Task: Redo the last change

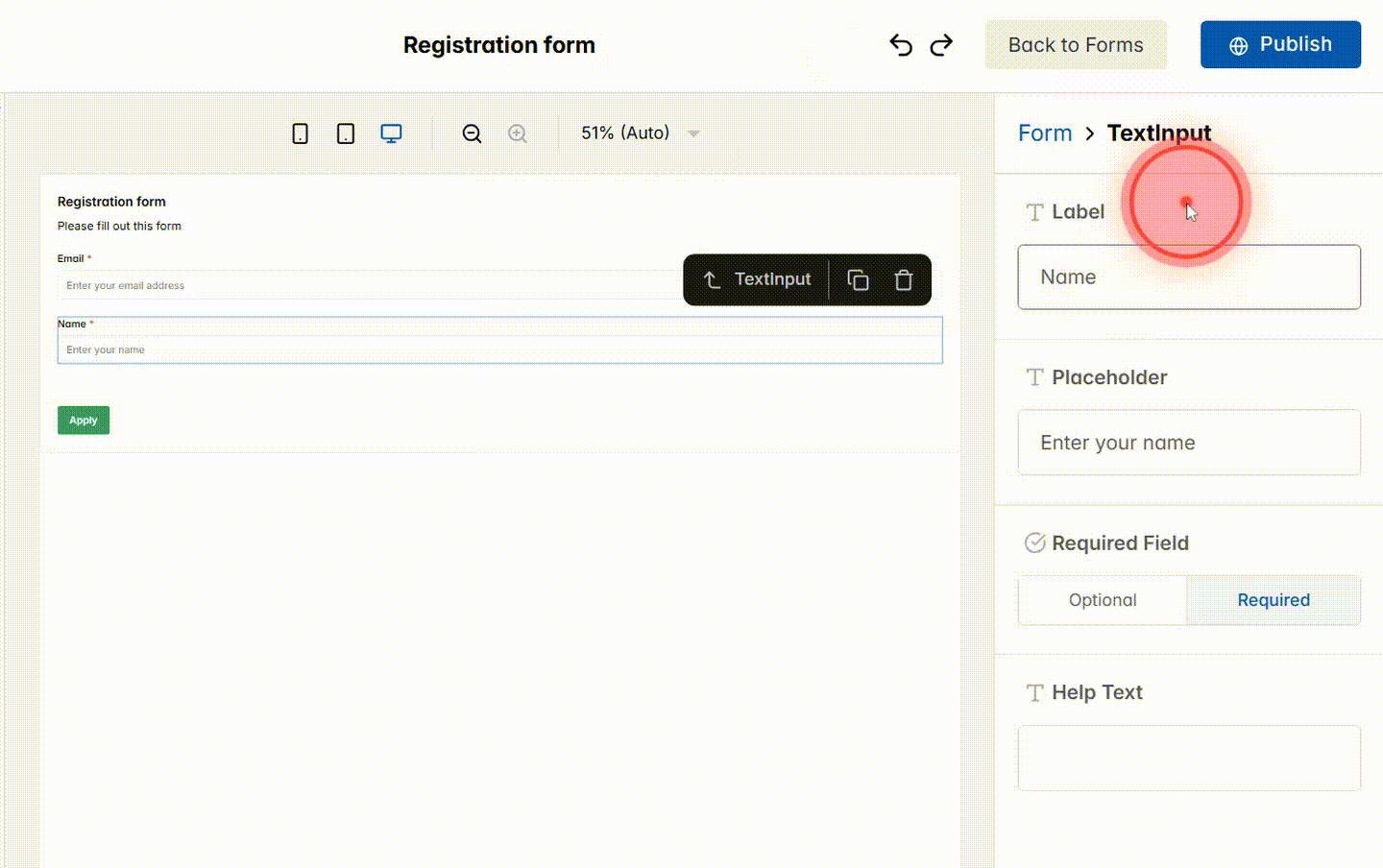Action: tap(941, 44)
